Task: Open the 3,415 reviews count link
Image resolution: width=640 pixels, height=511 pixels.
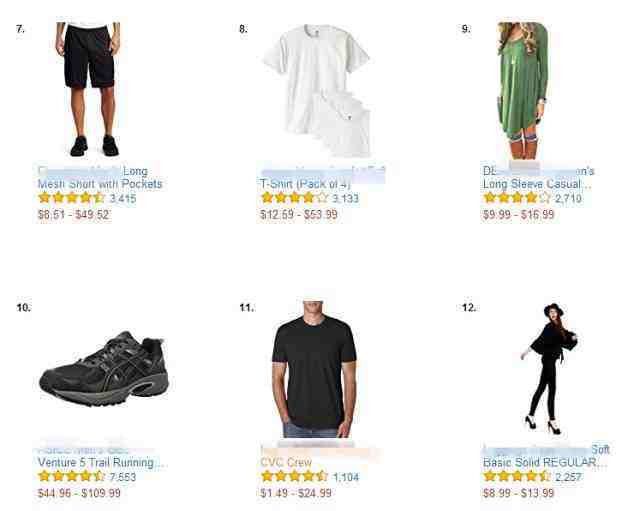Action: (x=123, y=199)
